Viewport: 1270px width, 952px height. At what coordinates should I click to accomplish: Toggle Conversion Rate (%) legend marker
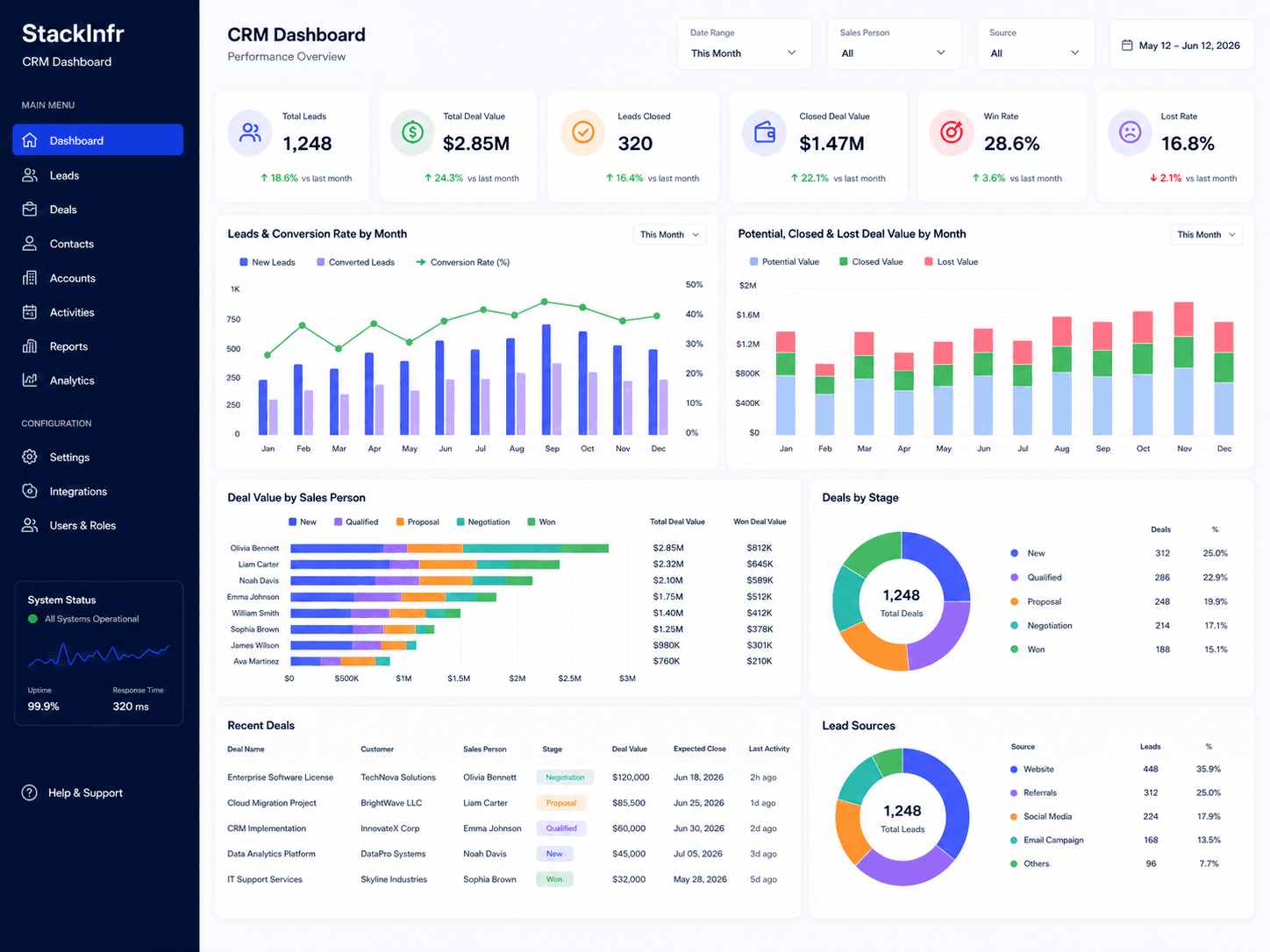point(421,262)
